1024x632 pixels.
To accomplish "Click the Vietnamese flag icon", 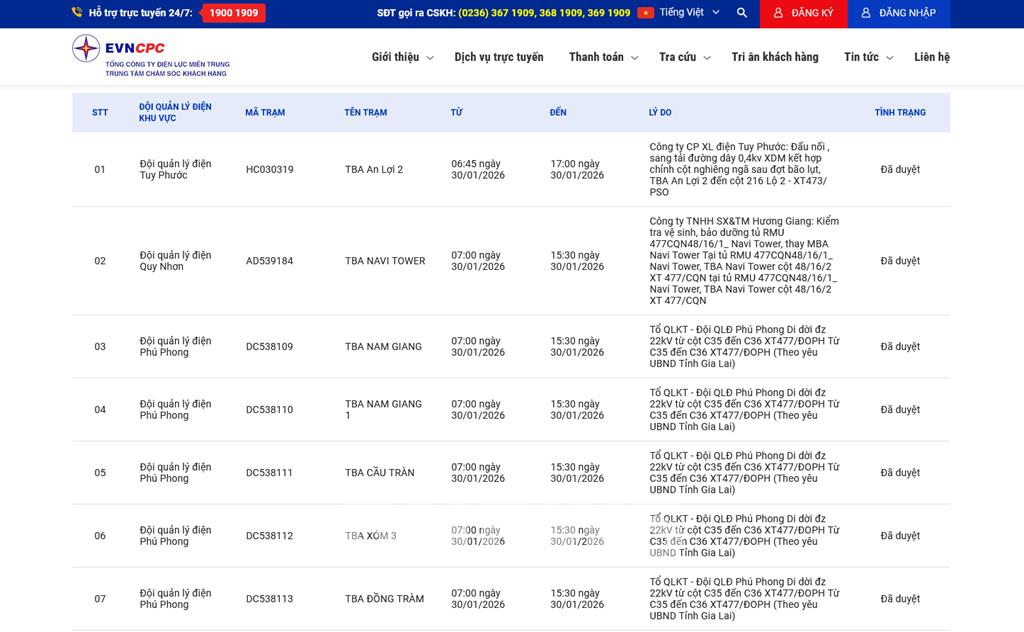I will [645, 13].
